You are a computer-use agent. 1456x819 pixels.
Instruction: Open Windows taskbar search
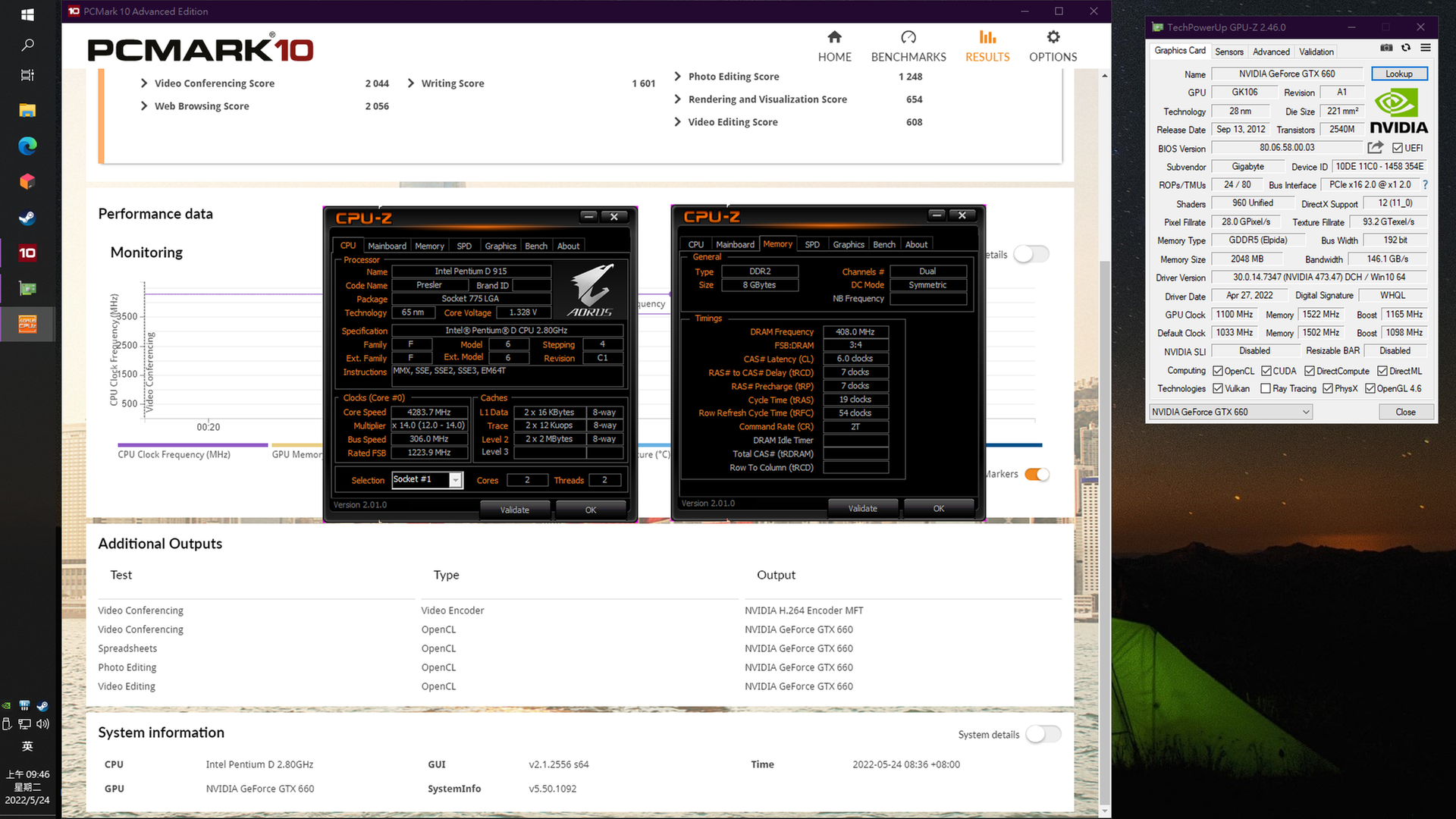coord(27,45)
